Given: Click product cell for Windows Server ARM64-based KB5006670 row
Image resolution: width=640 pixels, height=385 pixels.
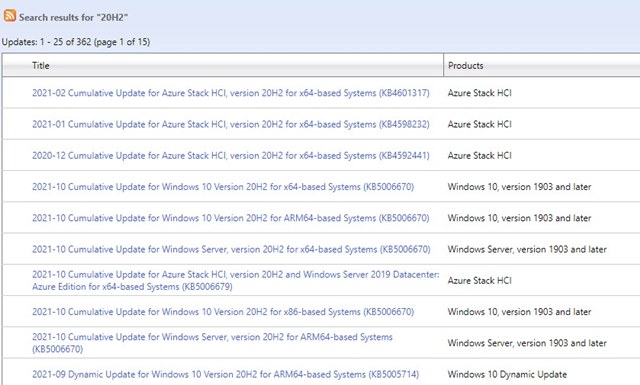Looking at the screenshot, I should tap(527, 343).
